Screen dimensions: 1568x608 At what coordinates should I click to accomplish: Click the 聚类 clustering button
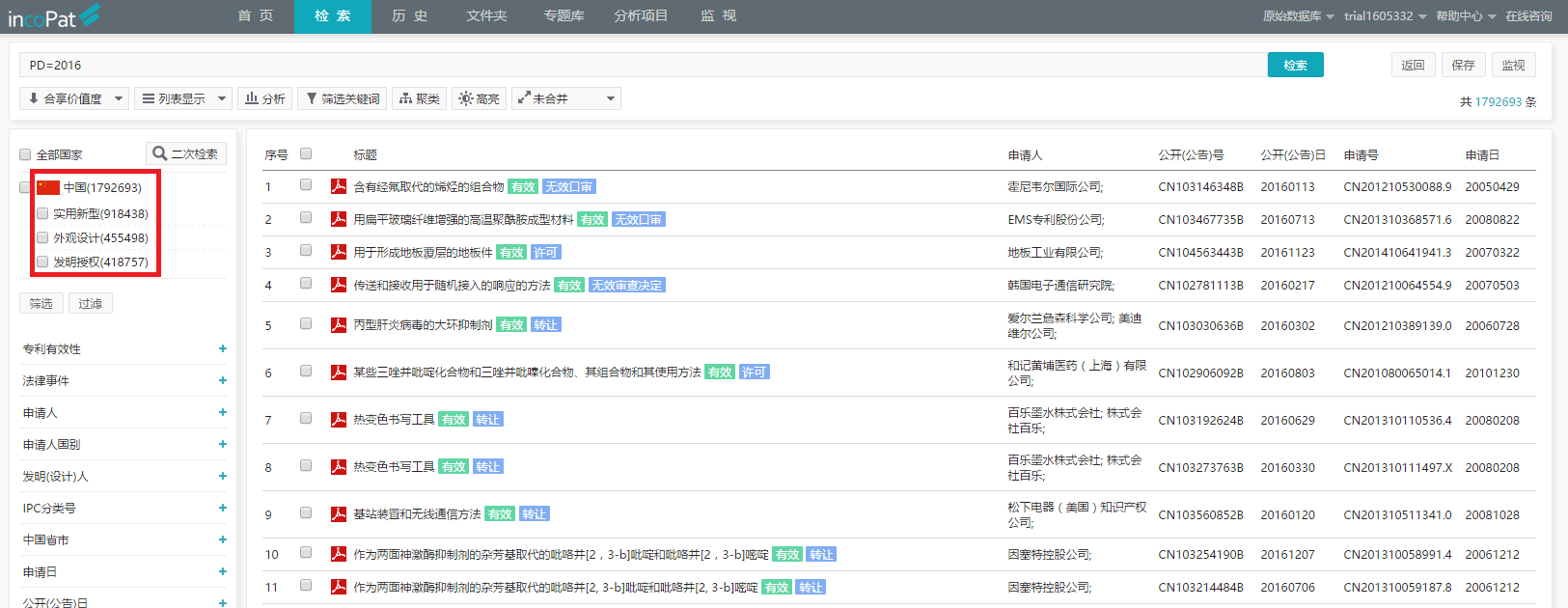(x=419, y=98)
